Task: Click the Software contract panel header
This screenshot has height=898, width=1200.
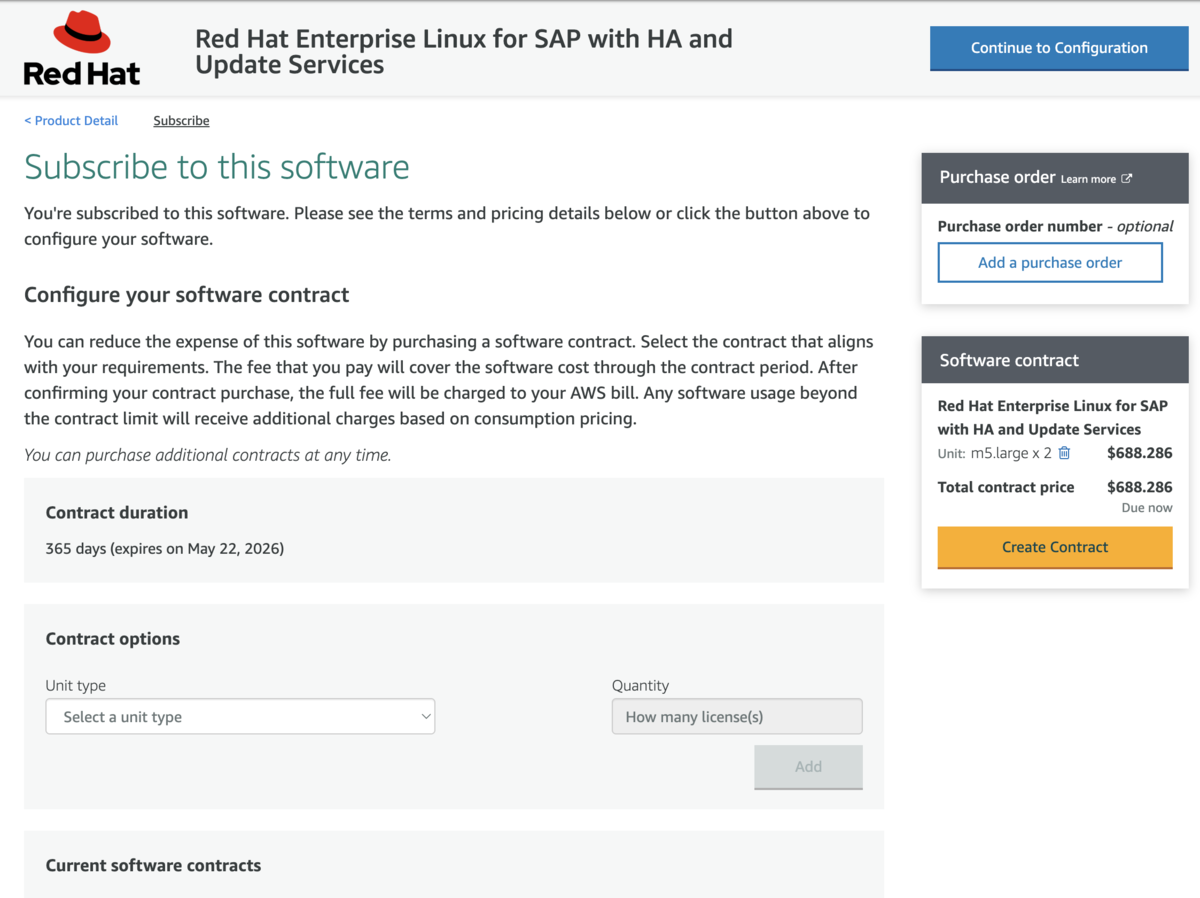Action: (x=1055, y=360)
